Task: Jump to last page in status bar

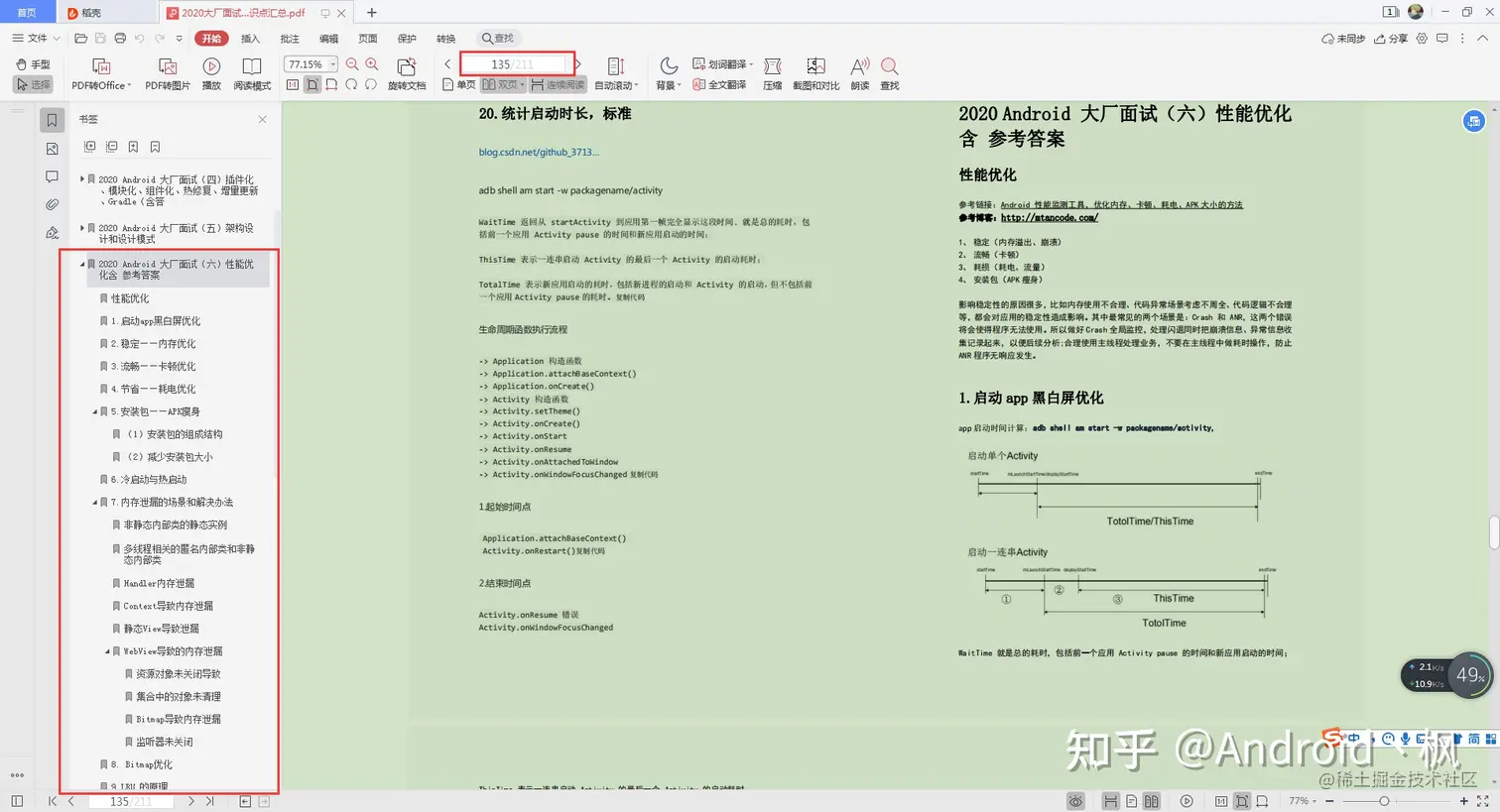Action: 210,801
